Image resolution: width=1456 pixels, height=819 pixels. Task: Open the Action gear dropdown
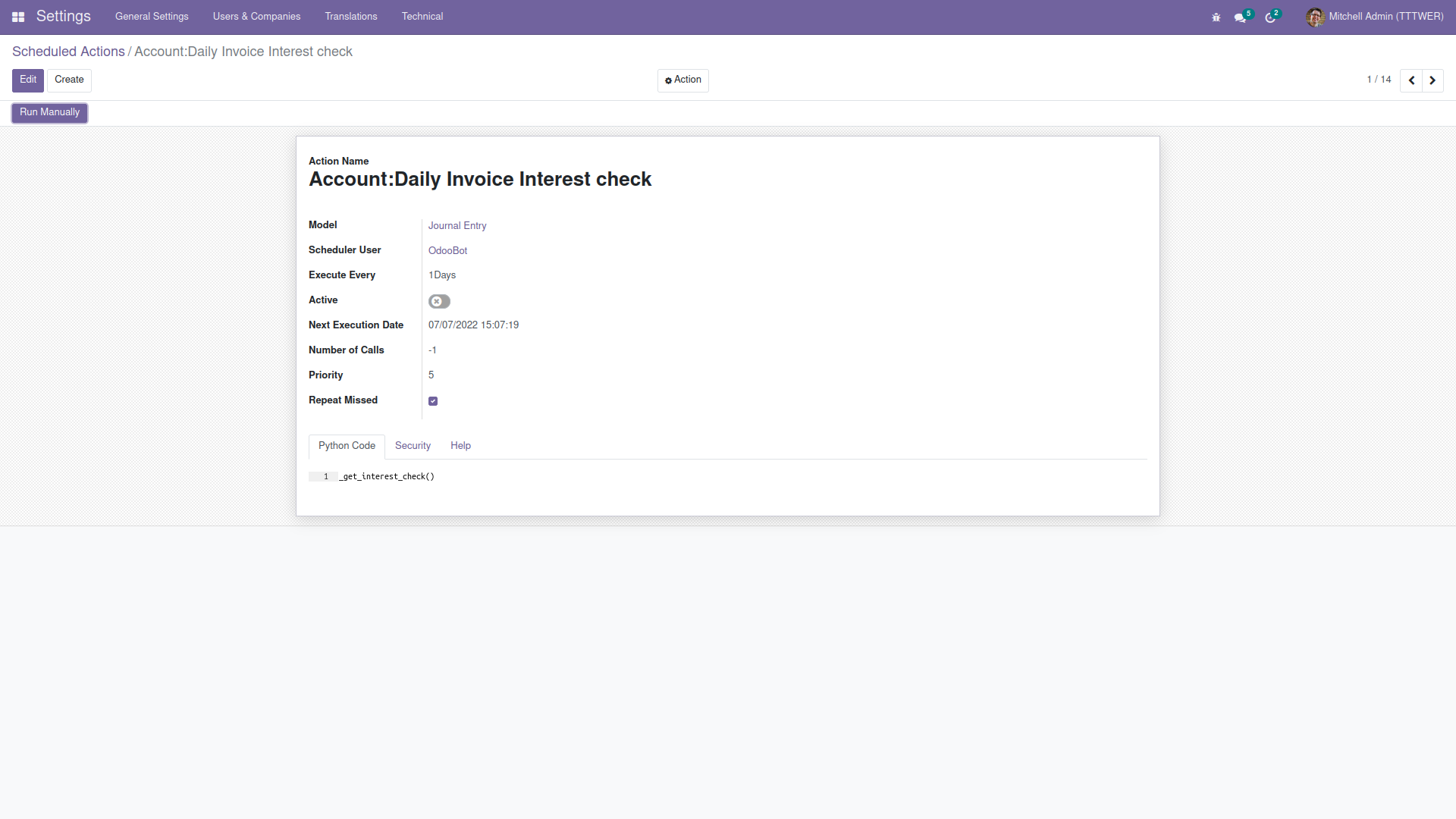(682, 80)
